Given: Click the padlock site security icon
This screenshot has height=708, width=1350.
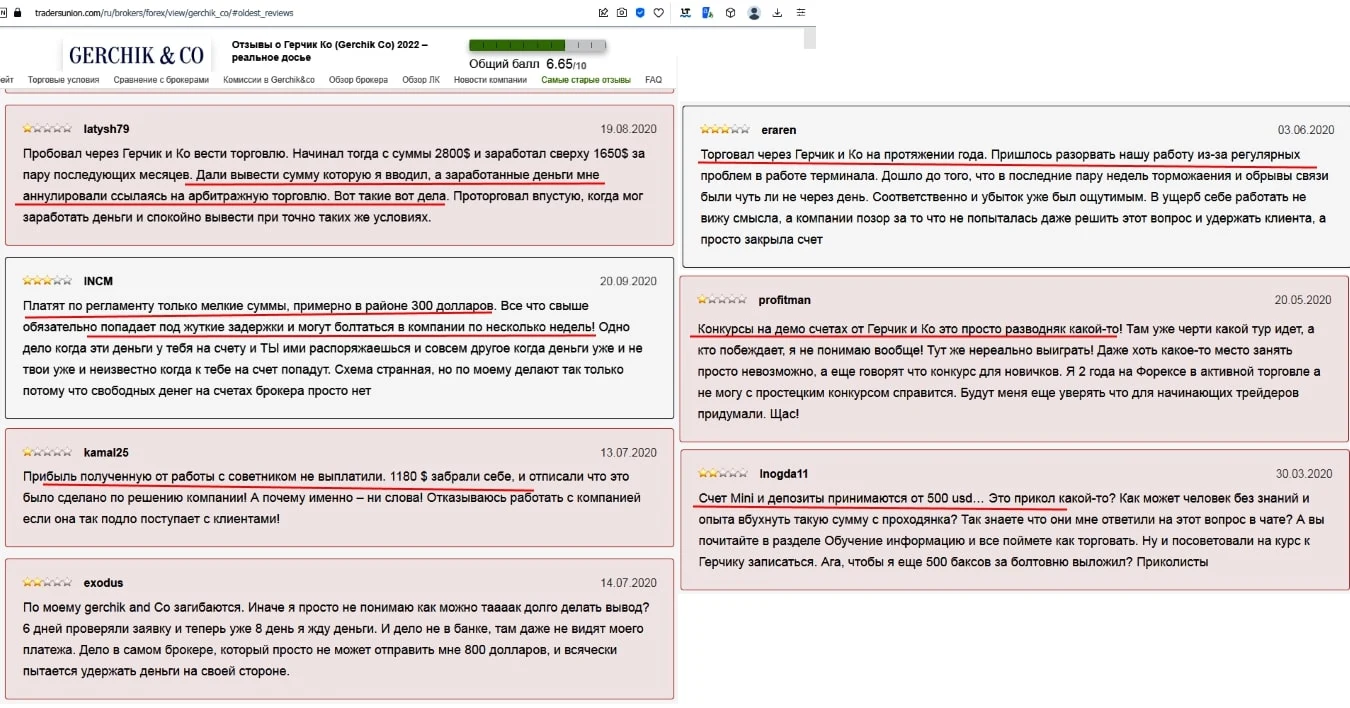Looking at the screenshot, I should [x=17, y=13].
